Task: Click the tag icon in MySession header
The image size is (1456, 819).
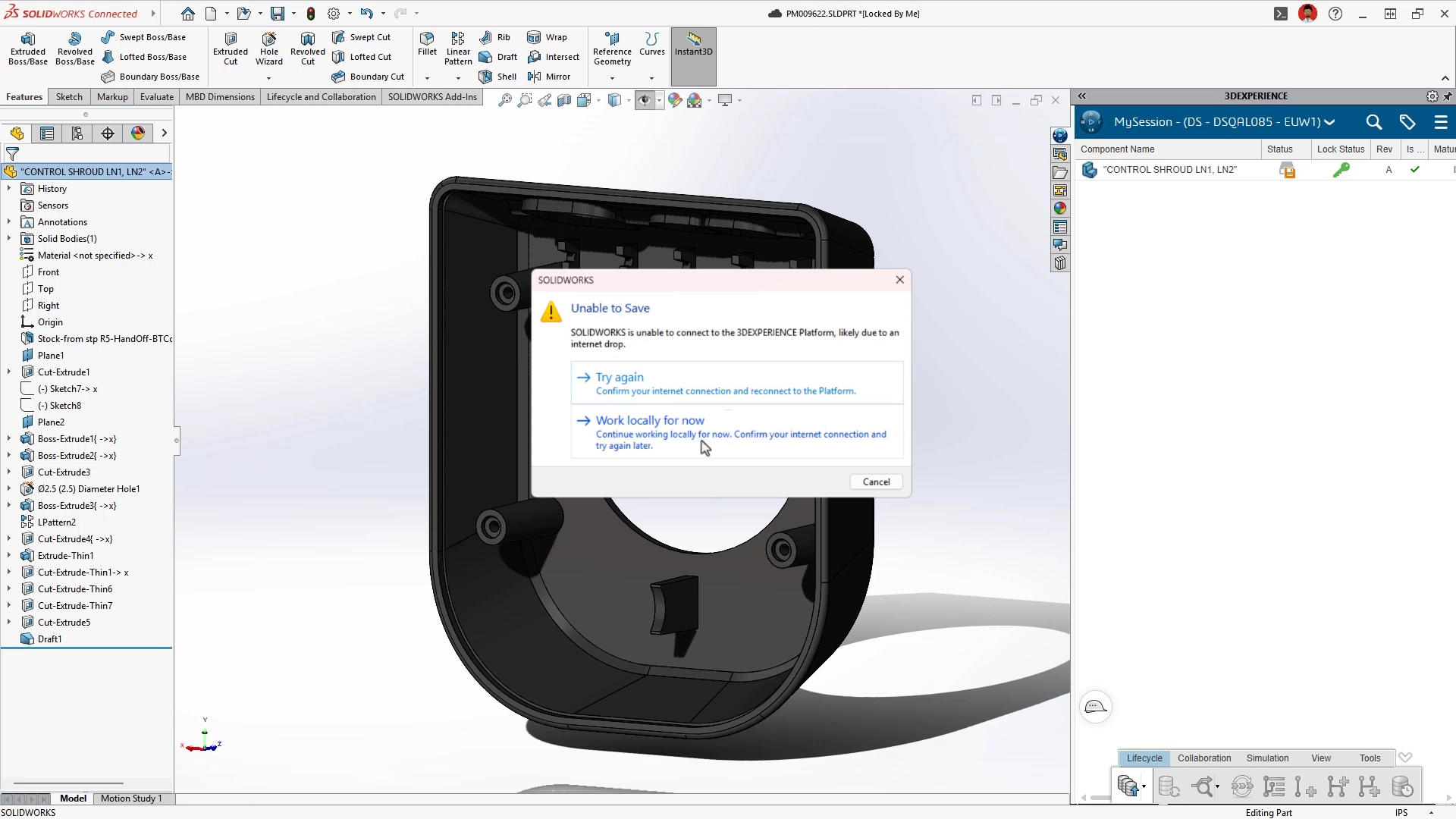Action: pyautogui.click(x=1407, y=122)
